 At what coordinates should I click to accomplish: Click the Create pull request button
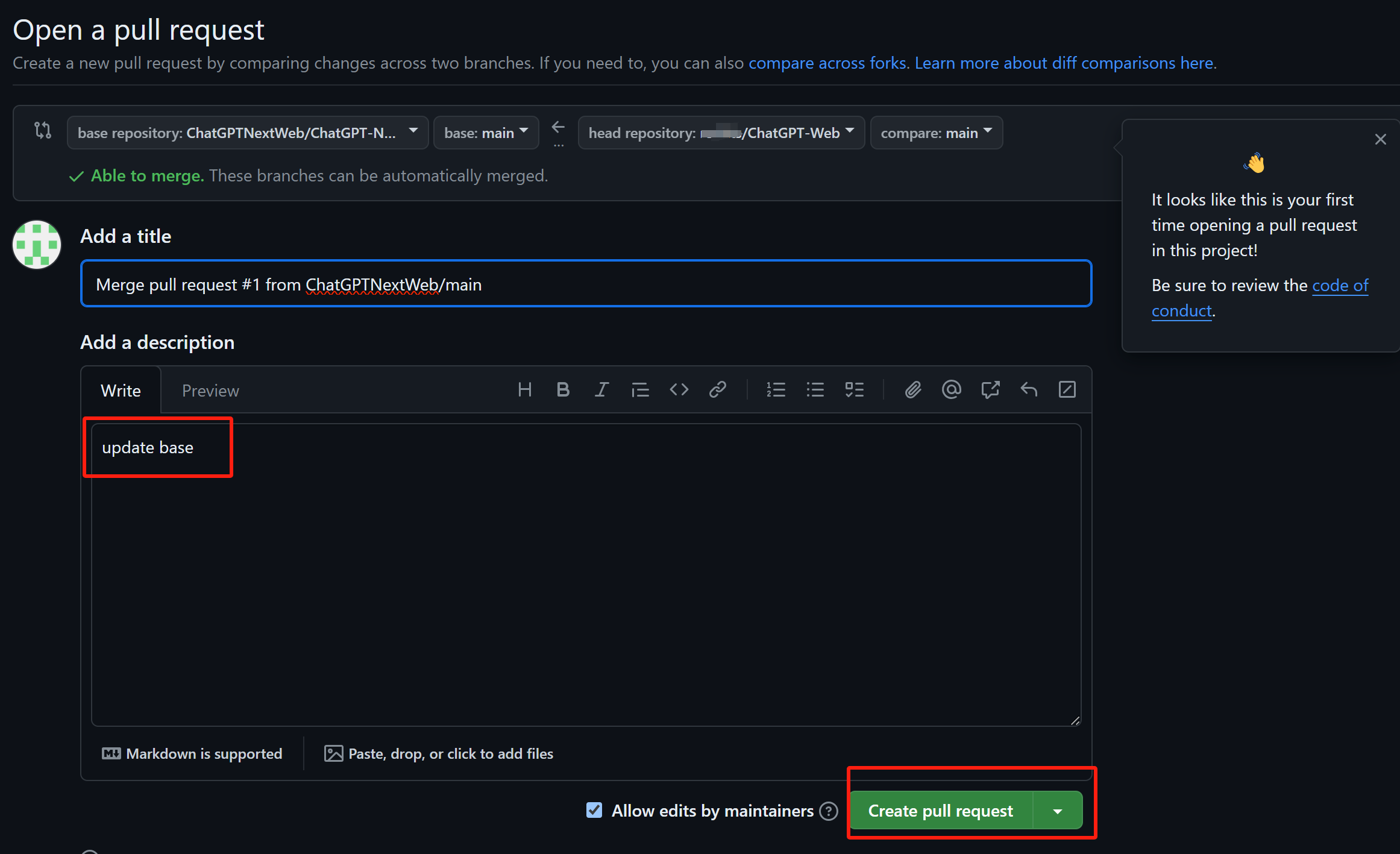point(941,811)
